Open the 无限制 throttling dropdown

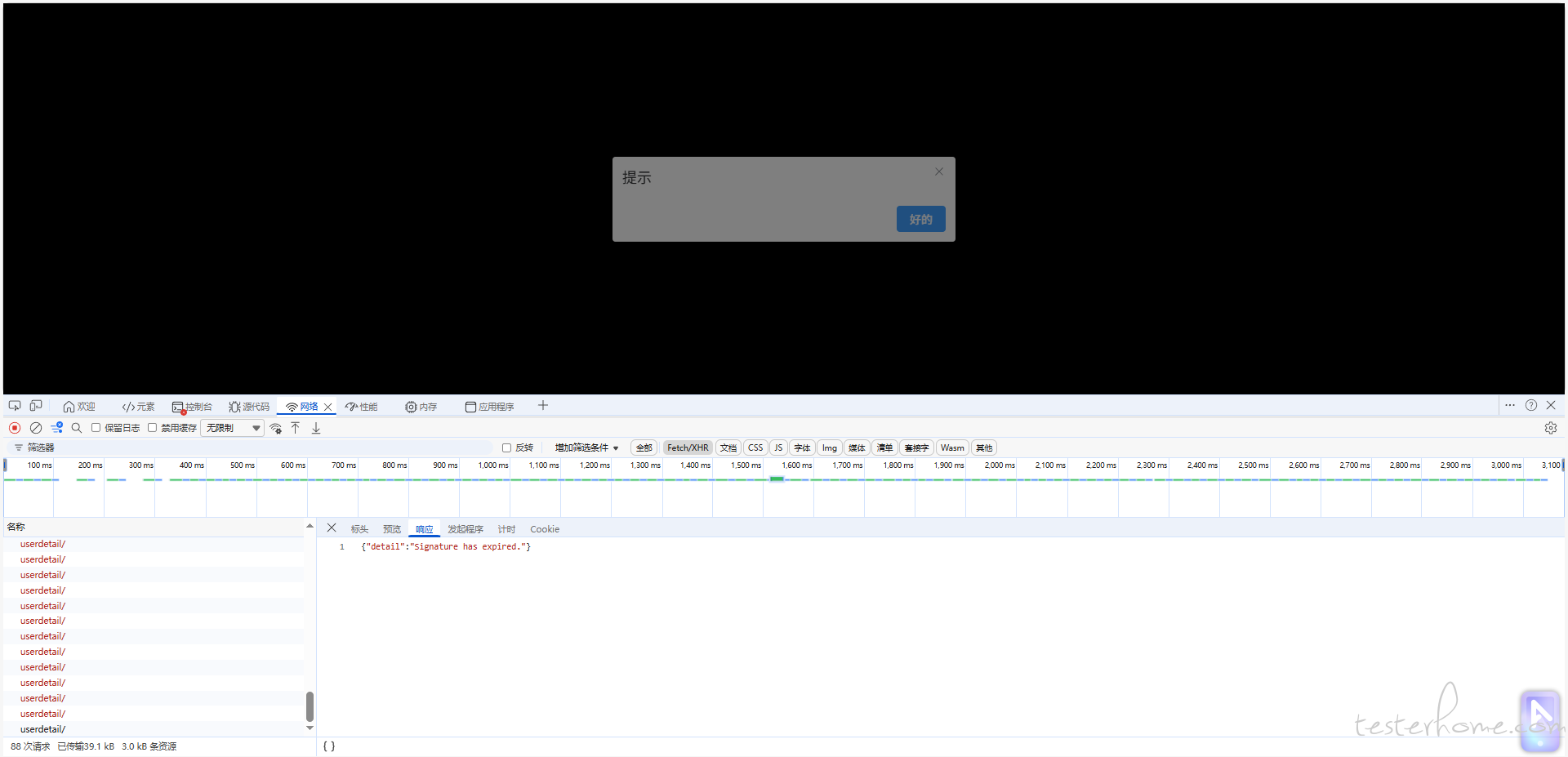(233, 428)
